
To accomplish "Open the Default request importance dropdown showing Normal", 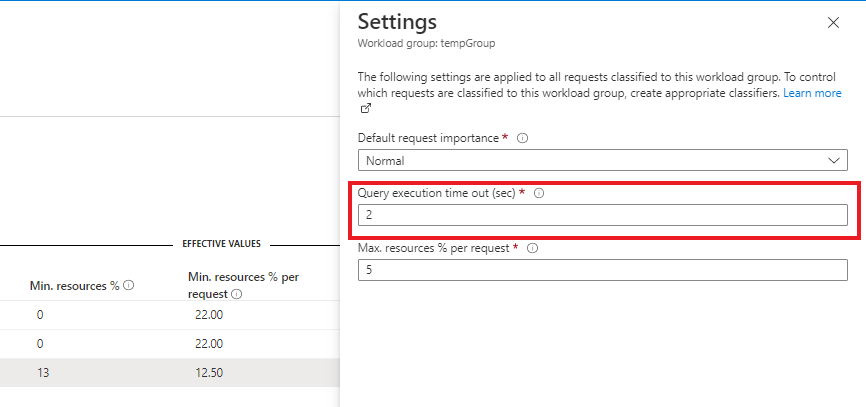I will pos(602,160).
